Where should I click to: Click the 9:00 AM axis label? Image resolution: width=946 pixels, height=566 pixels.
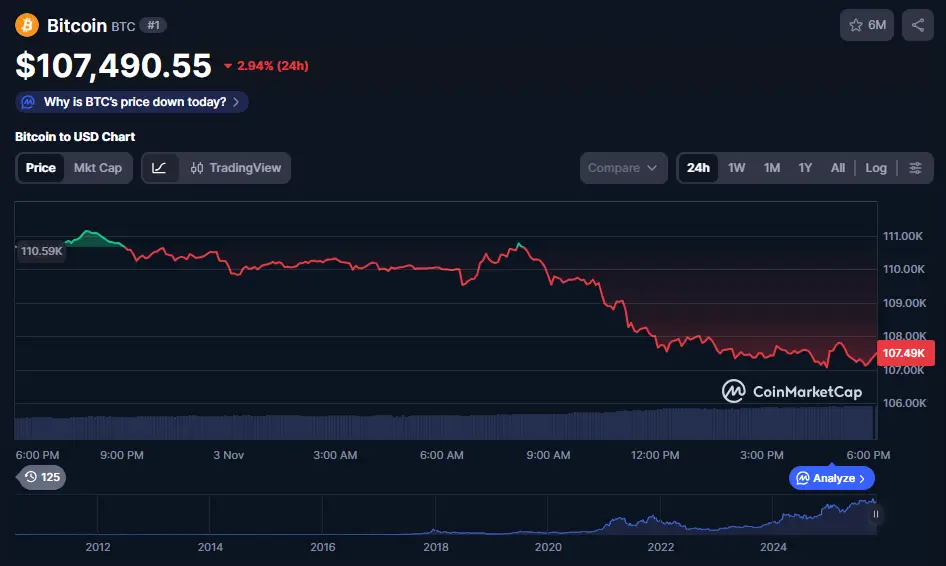(x=548, y=455)
